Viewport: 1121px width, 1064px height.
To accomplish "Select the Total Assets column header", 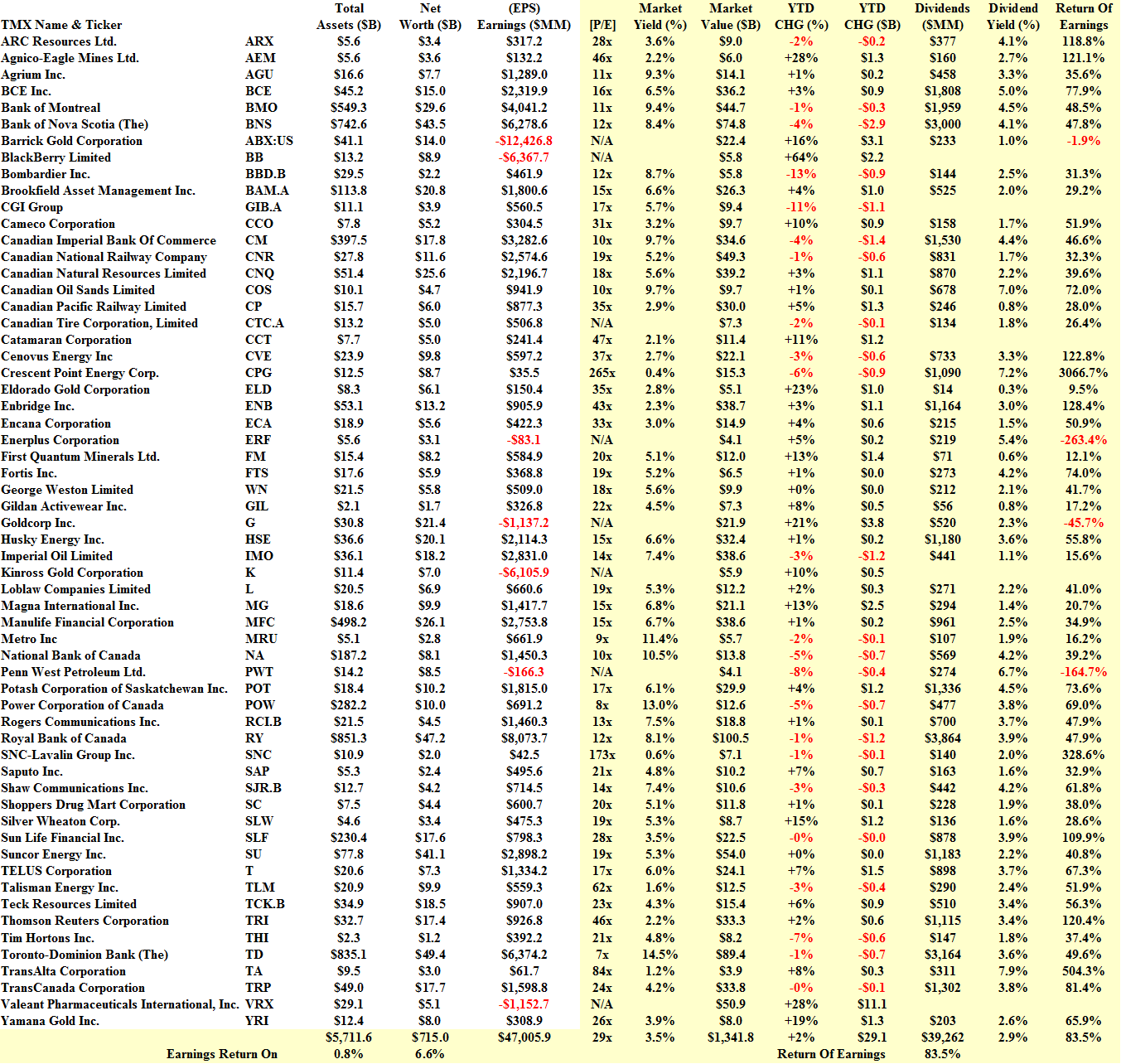I will (349, 17).
